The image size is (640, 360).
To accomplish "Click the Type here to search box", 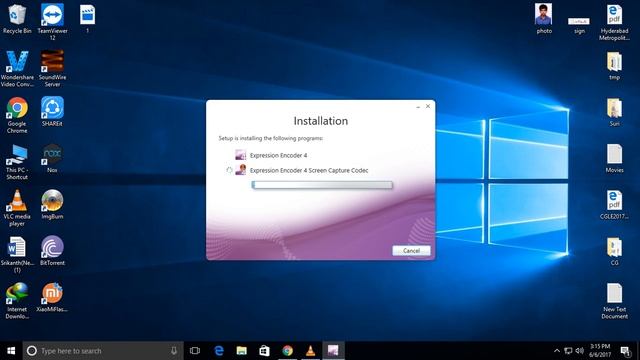I will click(x=103, y=351).
